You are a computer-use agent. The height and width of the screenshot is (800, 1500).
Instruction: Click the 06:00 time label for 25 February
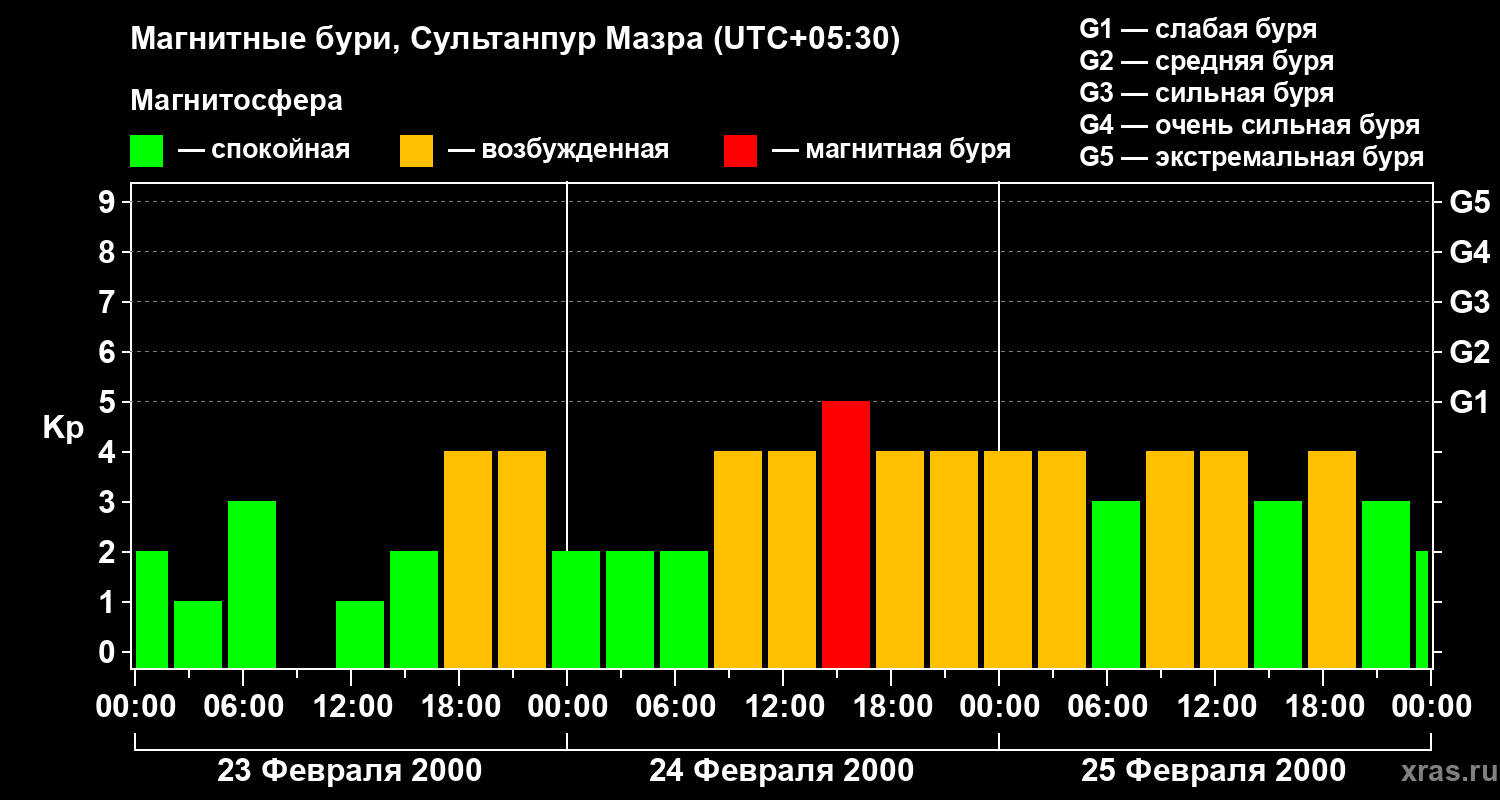[1107, 707]
